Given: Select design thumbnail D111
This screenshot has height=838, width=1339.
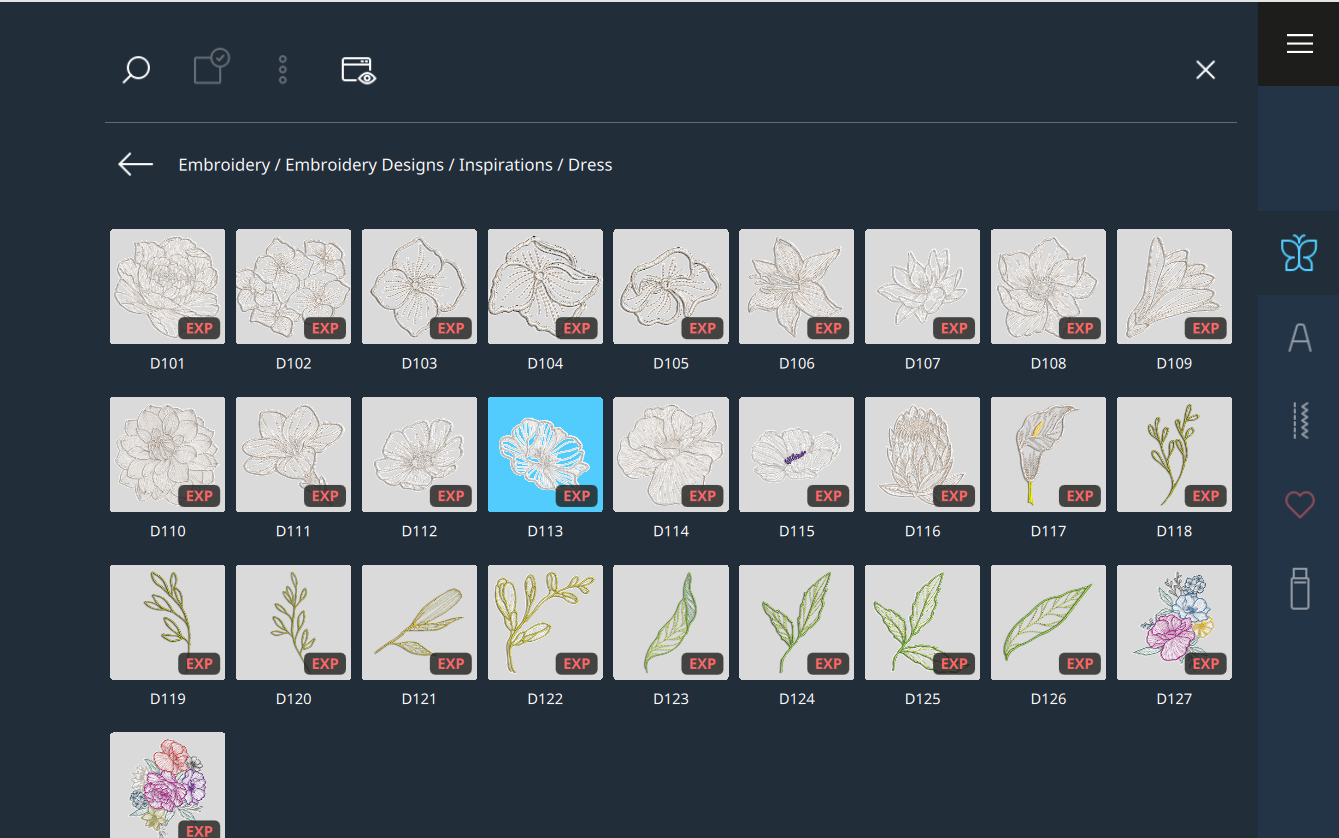Looking at the screenshot, I should pyautogui.click(x=293, y=455).
